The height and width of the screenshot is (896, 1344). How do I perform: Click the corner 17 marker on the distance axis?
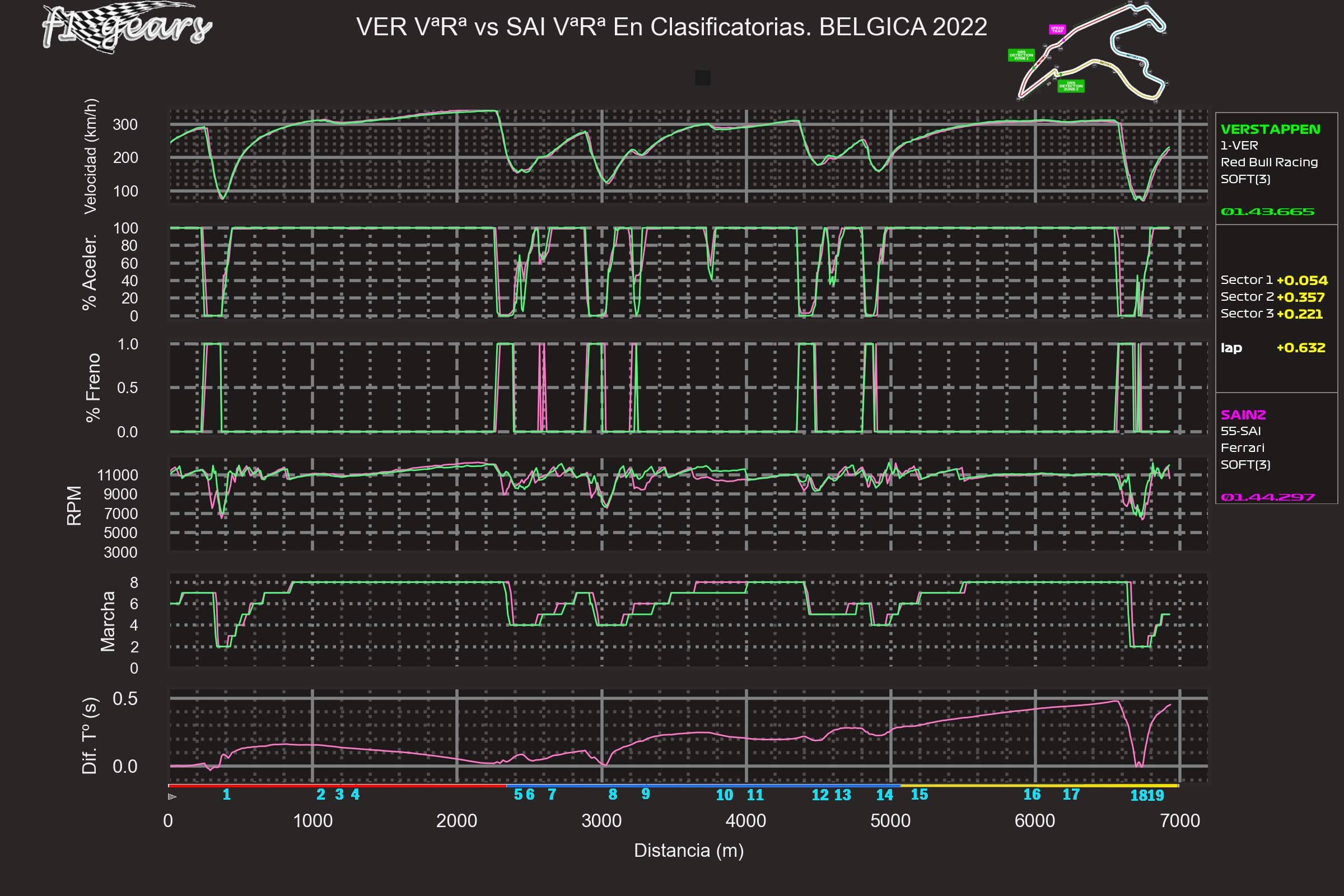(1071, 794)
